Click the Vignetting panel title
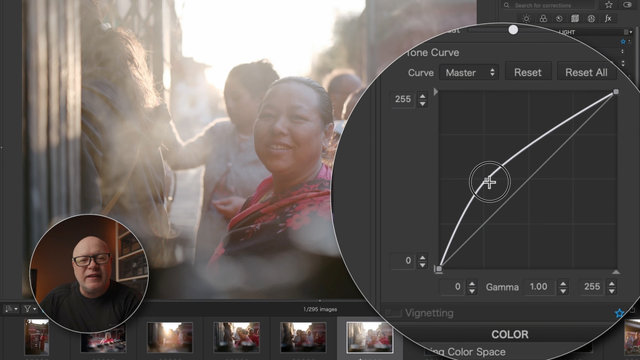The width and height of the screenshot is (640, 360). click(x=429, y=313)
